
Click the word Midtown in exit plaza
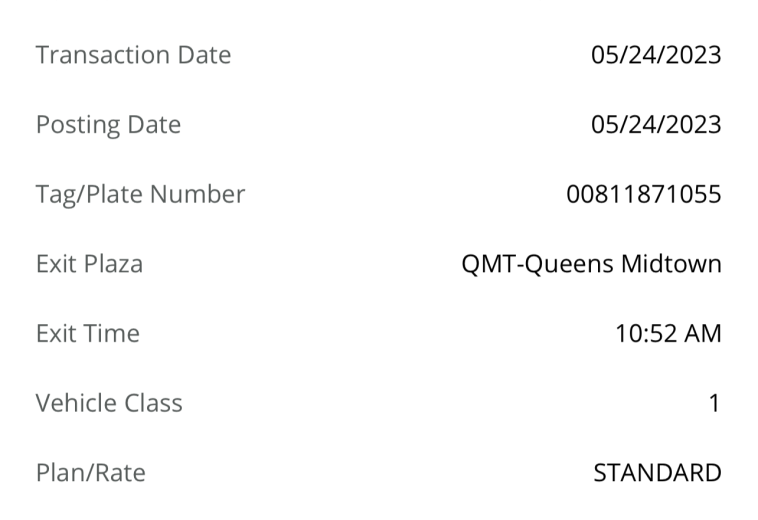pyautogui.click(x=671, y=264)
